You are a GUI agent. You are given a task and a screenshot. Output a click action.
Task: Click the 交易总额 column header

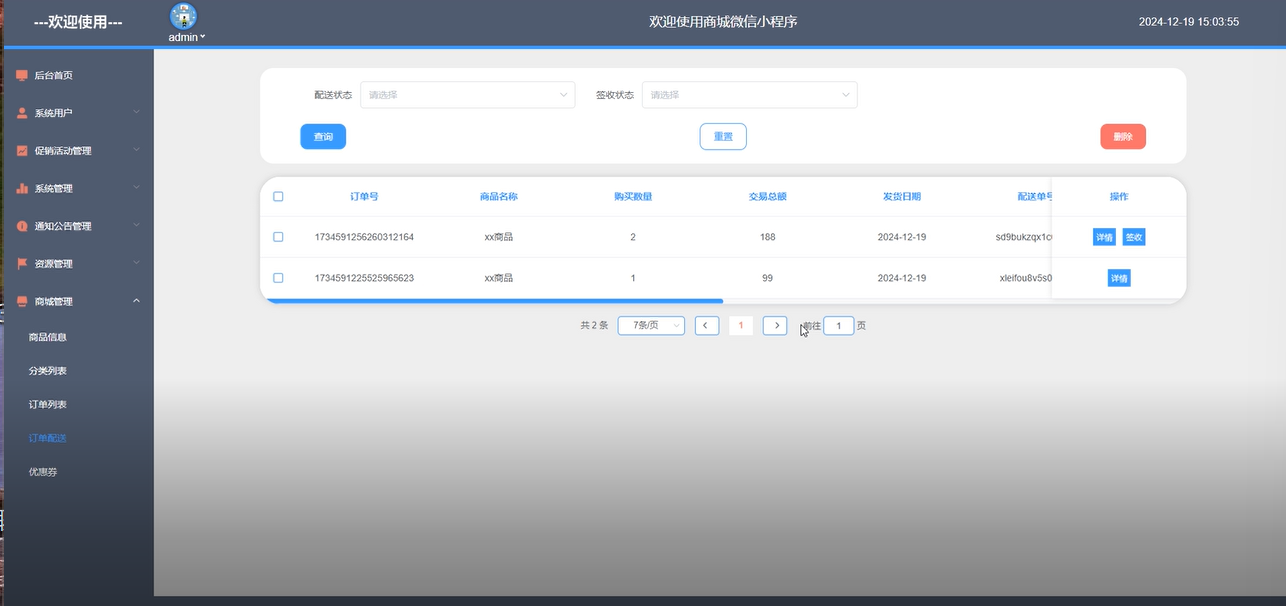768,196
